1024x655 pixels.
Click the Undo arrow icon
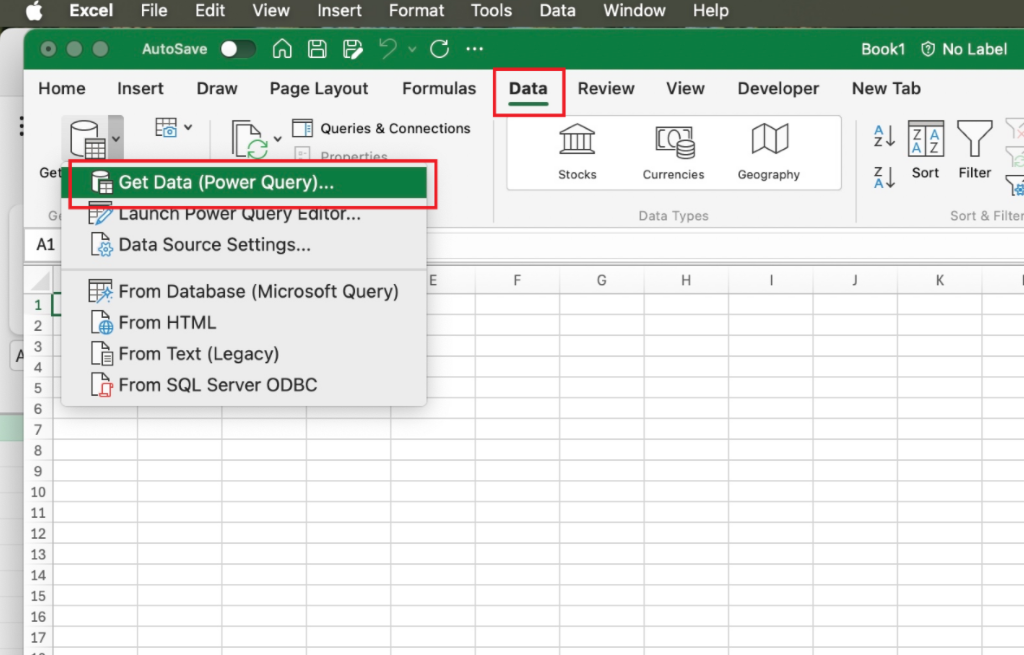tap(388, 49)
